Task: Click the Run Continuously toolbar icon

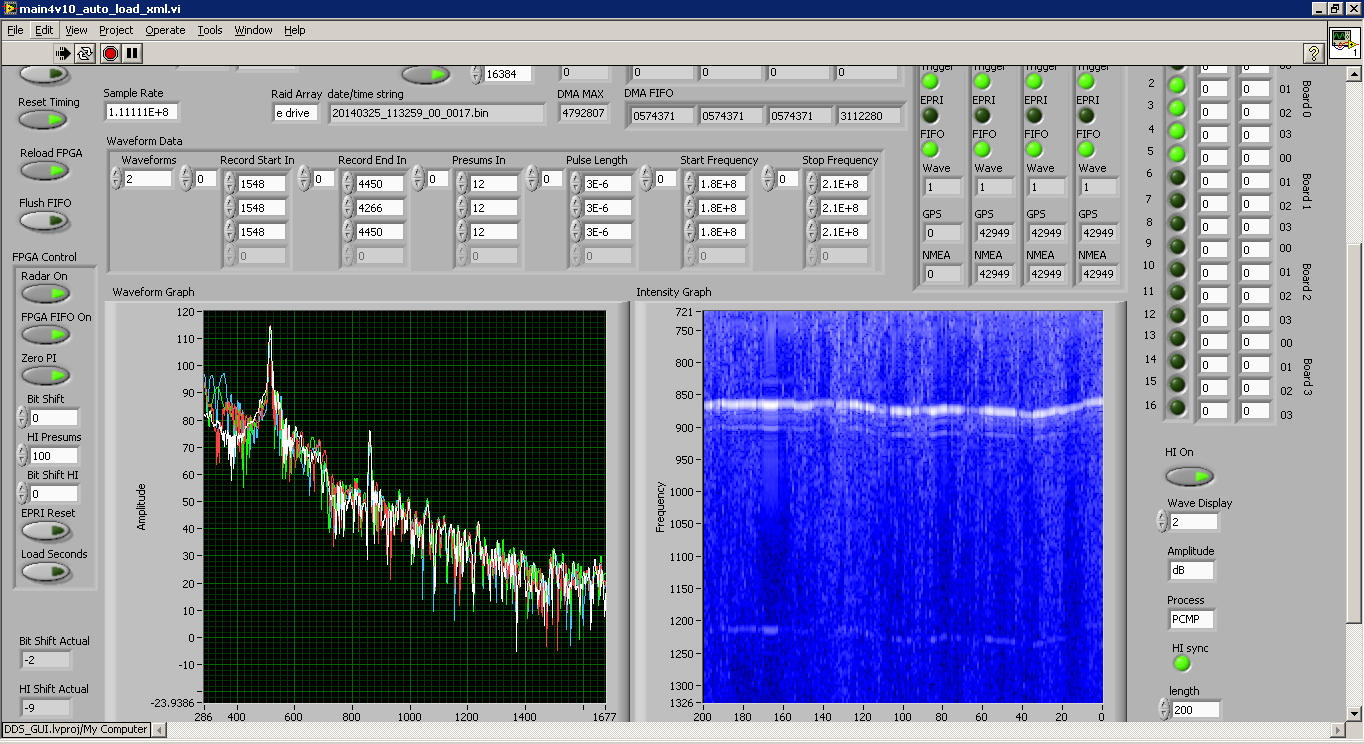Action: point(85,53)
